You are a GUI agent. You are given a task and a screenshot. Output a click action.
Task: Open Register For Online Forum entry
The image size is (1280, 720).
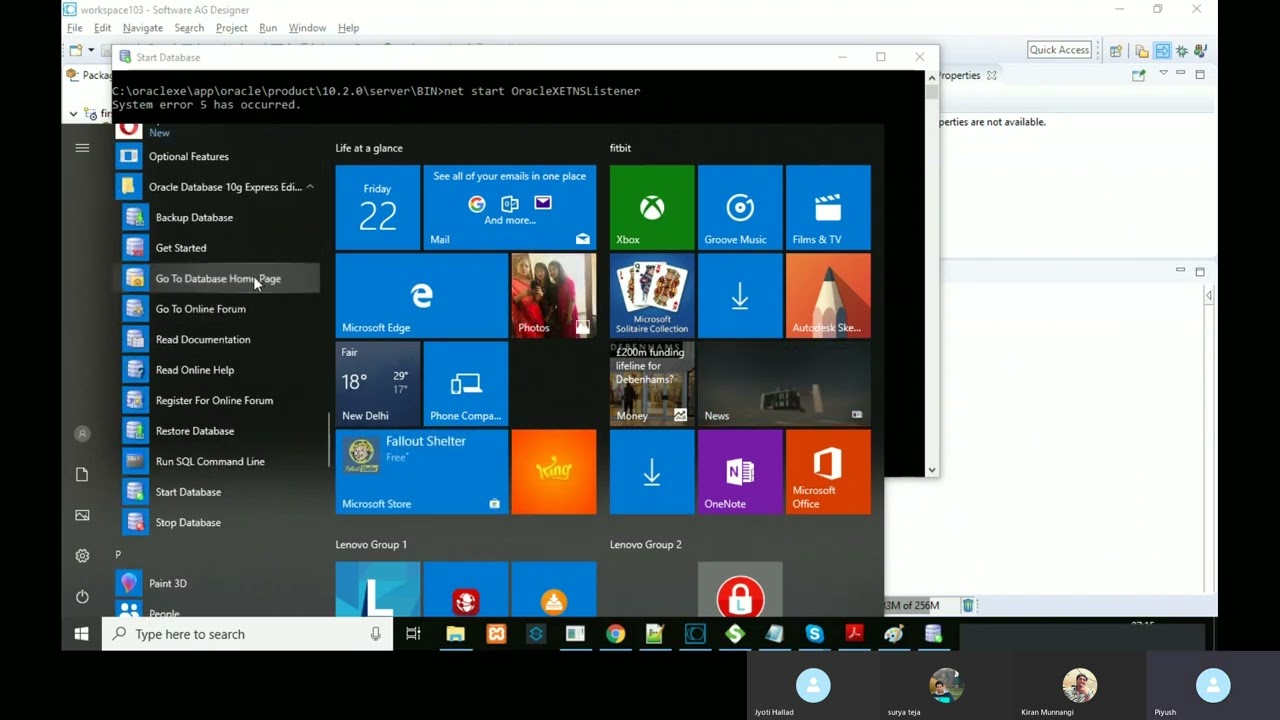(217, 400)
